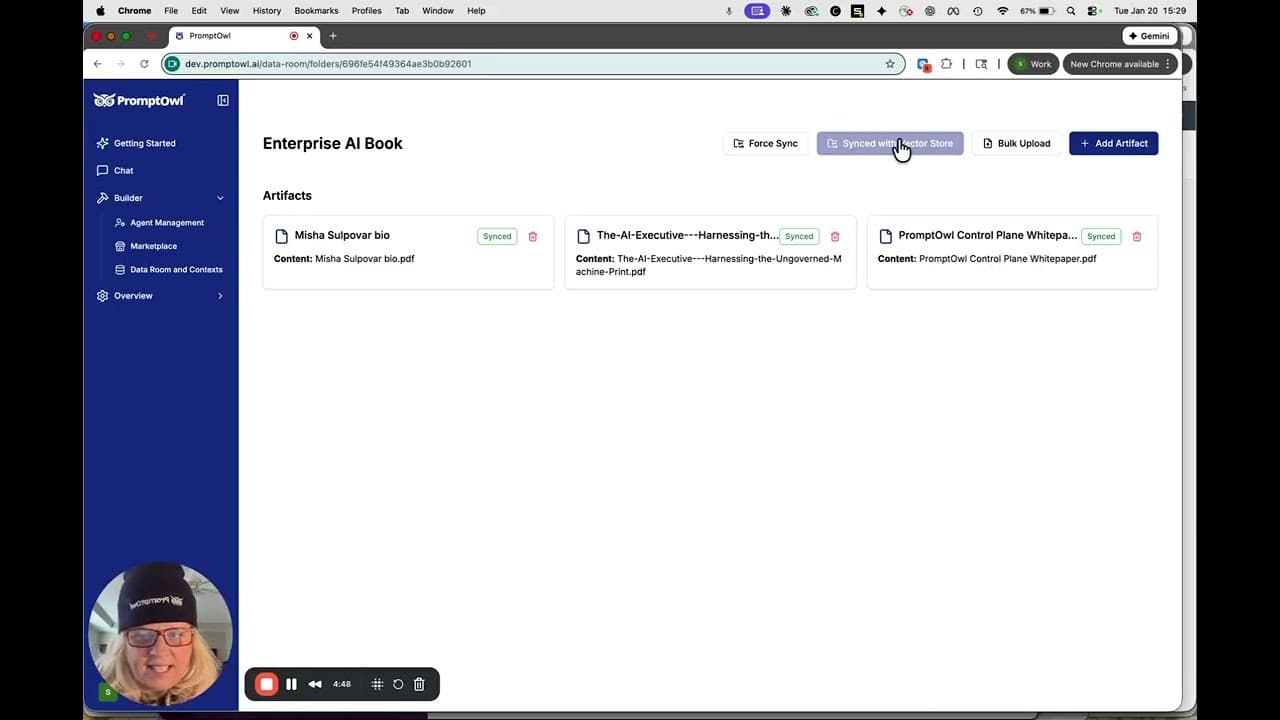This screenshot has height=720, width=1280.
Task: Click the Force Sync button
Action: [x=765, y=143]
